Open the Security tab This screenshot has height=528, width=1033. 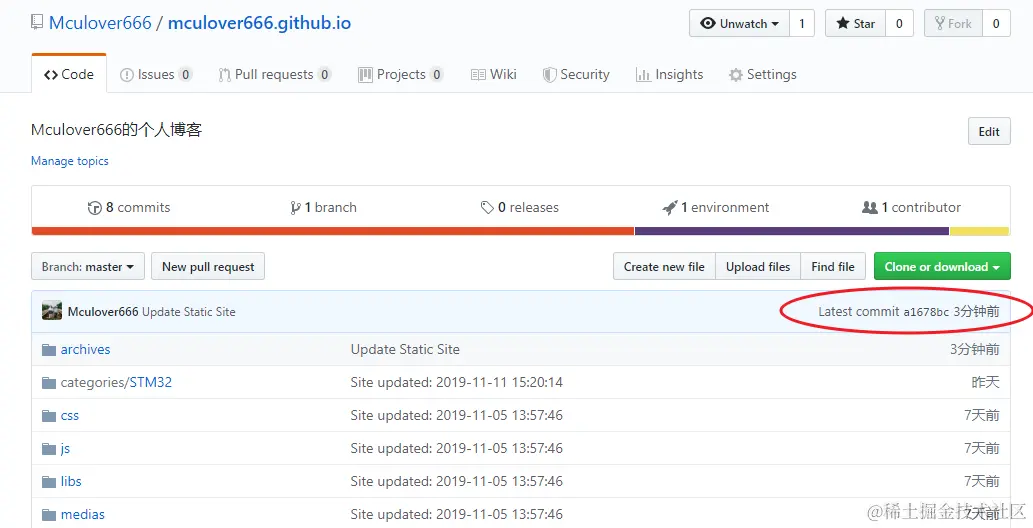tap(576, 74)
